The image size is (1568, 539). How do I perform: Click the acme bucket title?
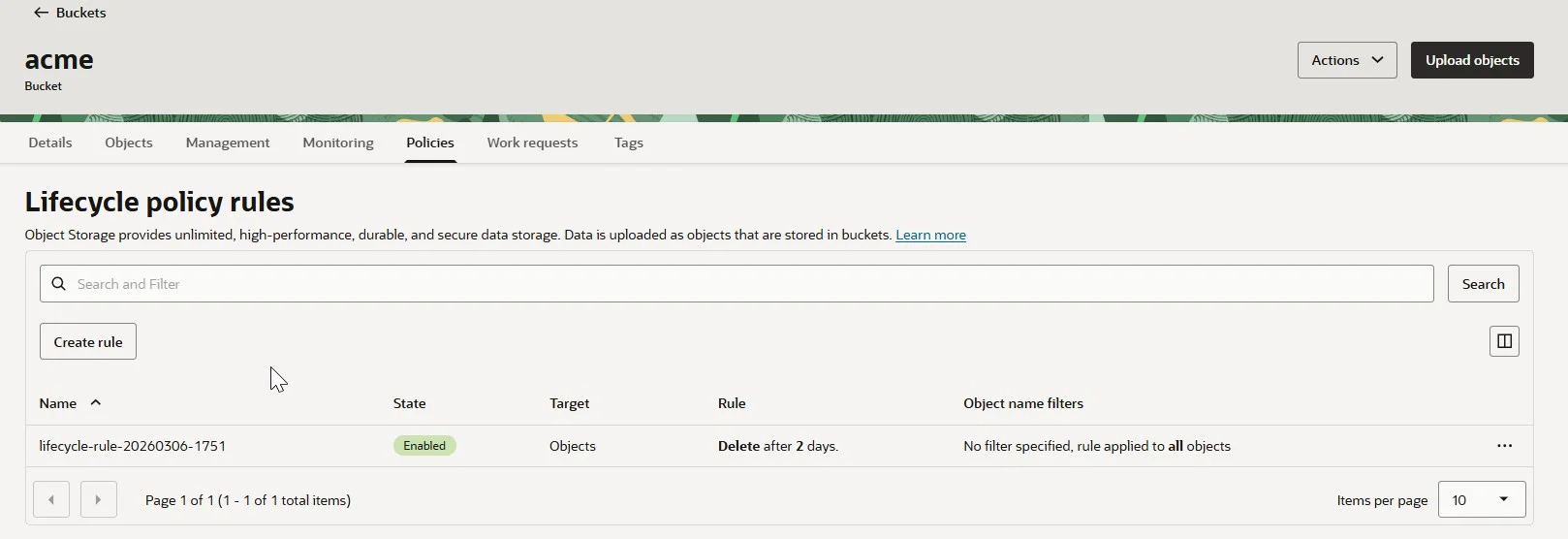click(59, 59)
